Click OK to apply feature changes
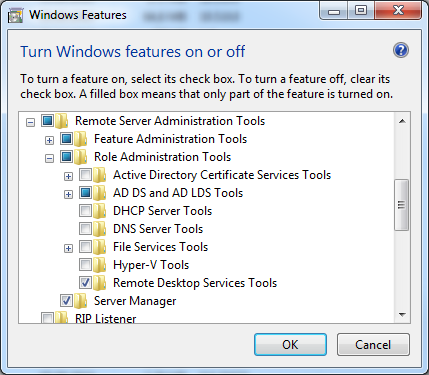The image size is (429, 375). 290,345
